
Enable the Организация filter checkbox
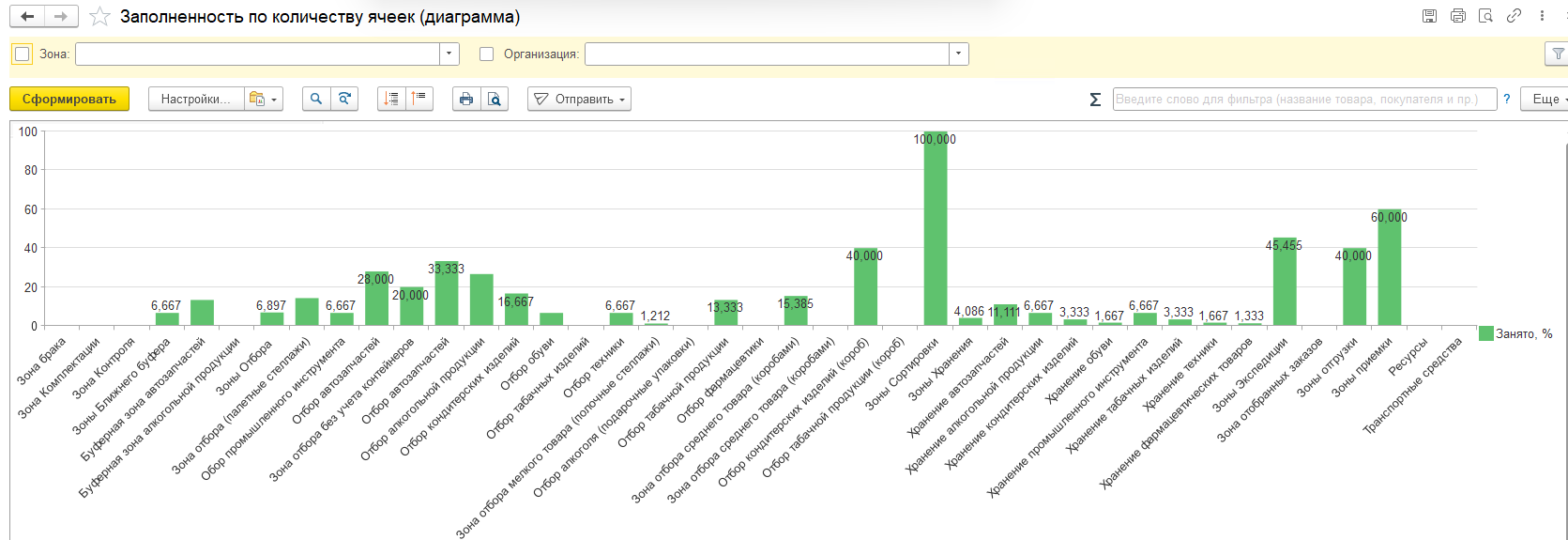click(x=486, y=54)
